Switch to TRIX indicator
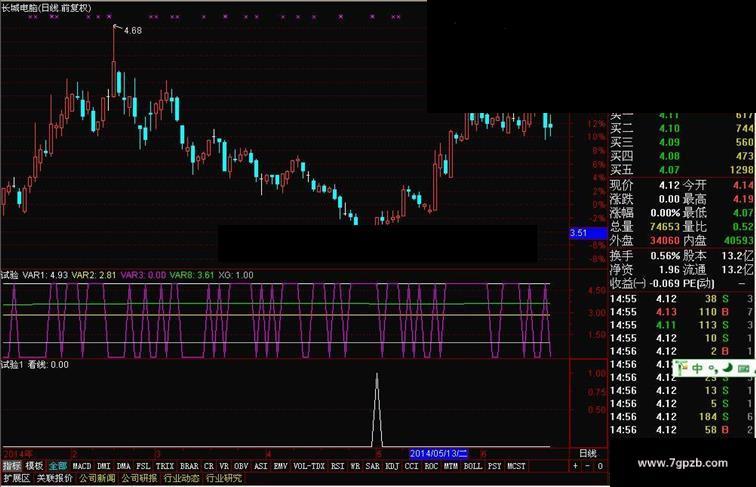 (x=165, y=466)
